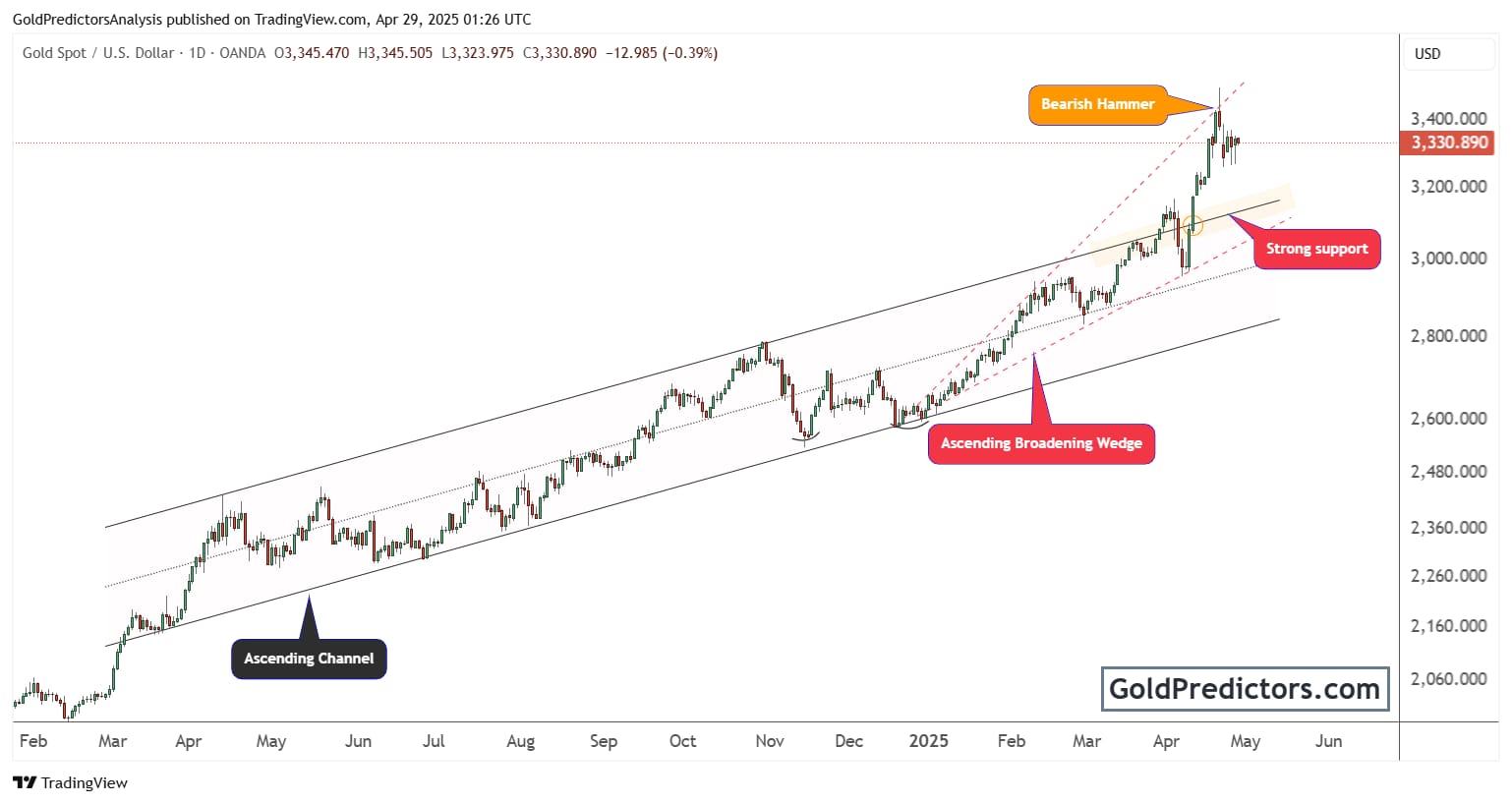Click the 3,400.000 price level on the scale

1448,119
